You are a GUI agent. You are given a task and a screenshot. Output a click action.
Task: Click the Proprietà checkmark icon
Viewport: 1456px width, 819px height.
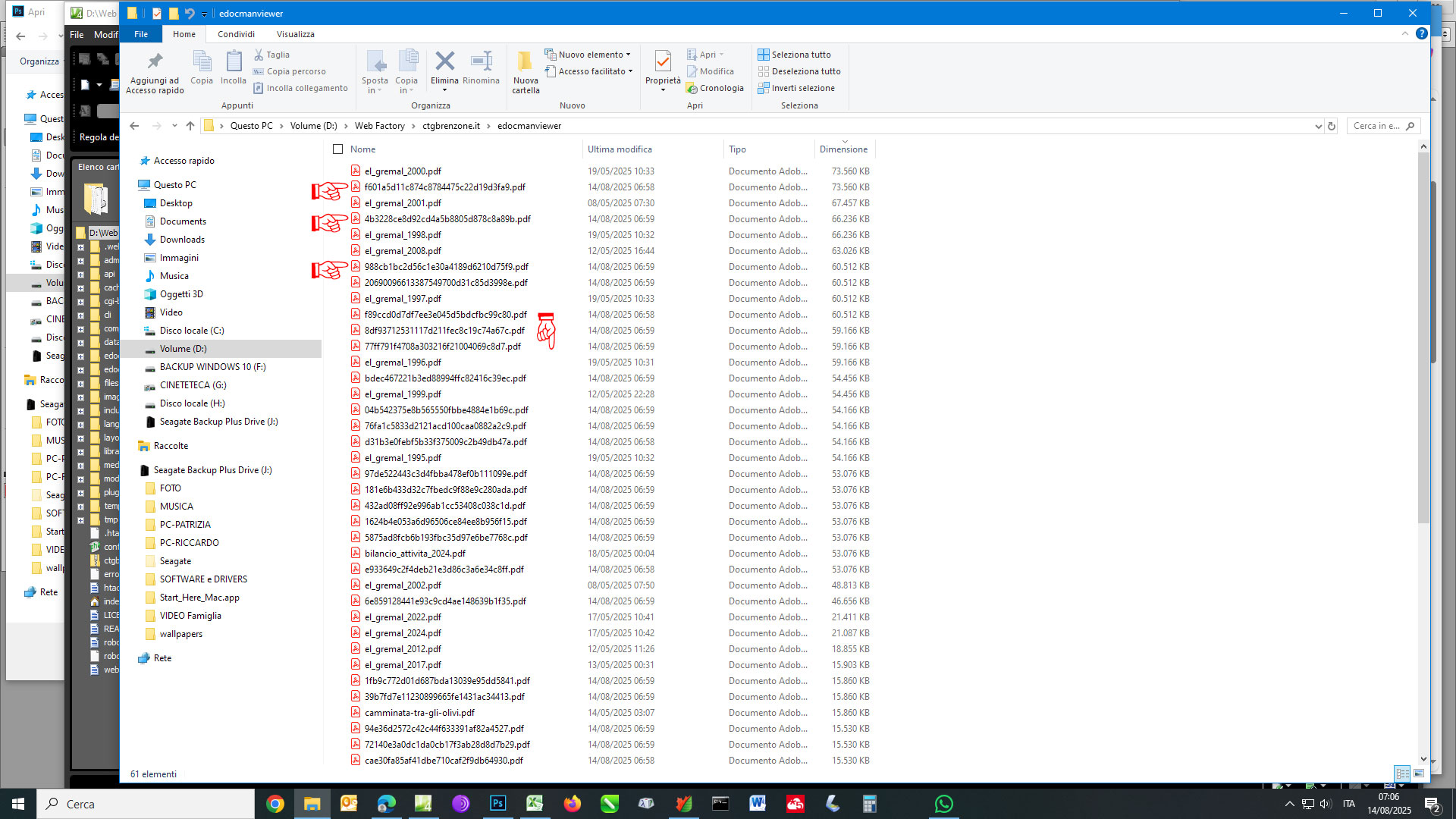pyautogui.click(x=663, y=61)
